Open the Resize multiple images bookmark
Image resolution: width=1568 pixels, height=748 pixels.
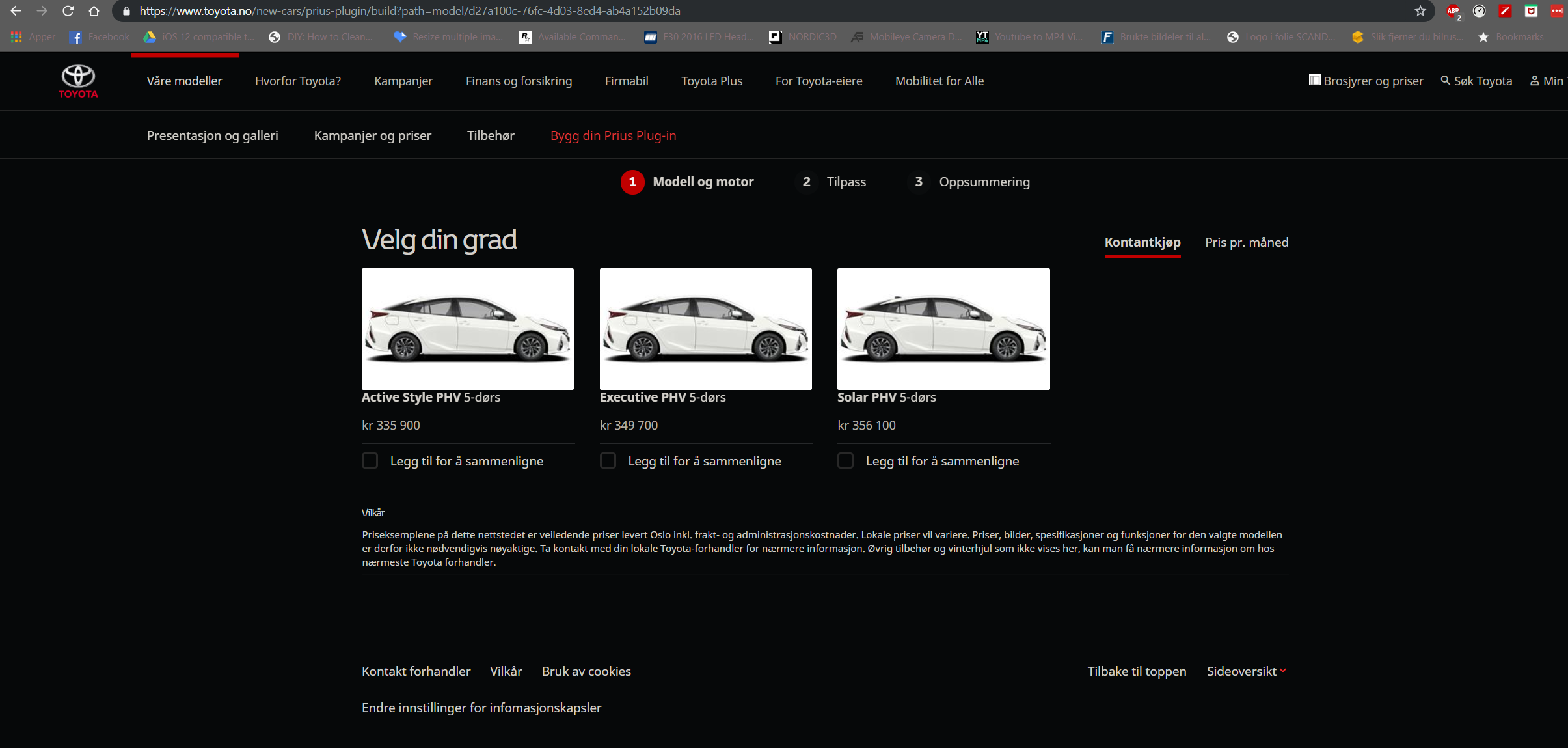point(448,37)
